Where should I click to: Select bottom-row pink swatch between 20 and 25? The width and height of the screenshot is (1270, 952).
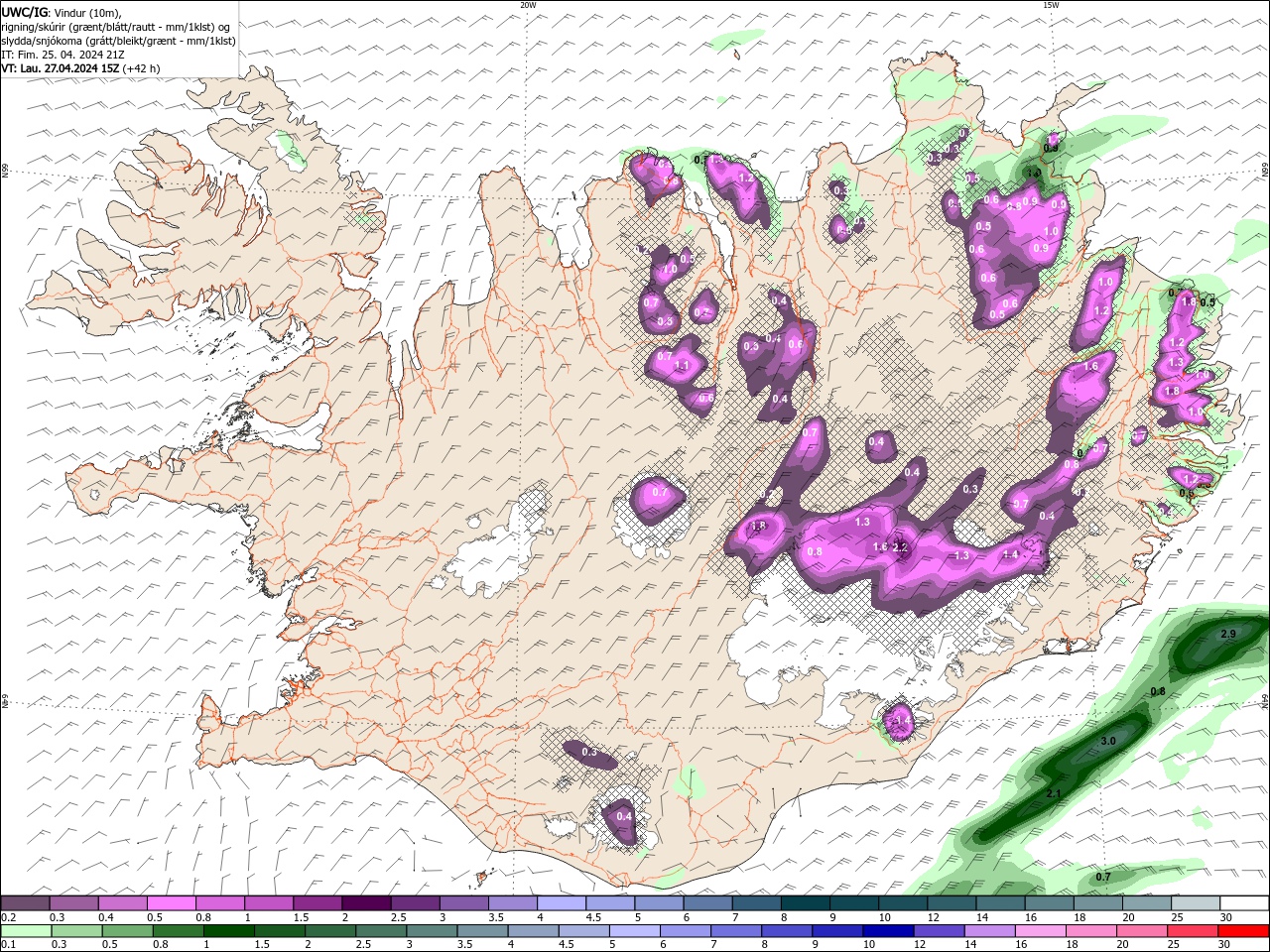[1141, 930]
